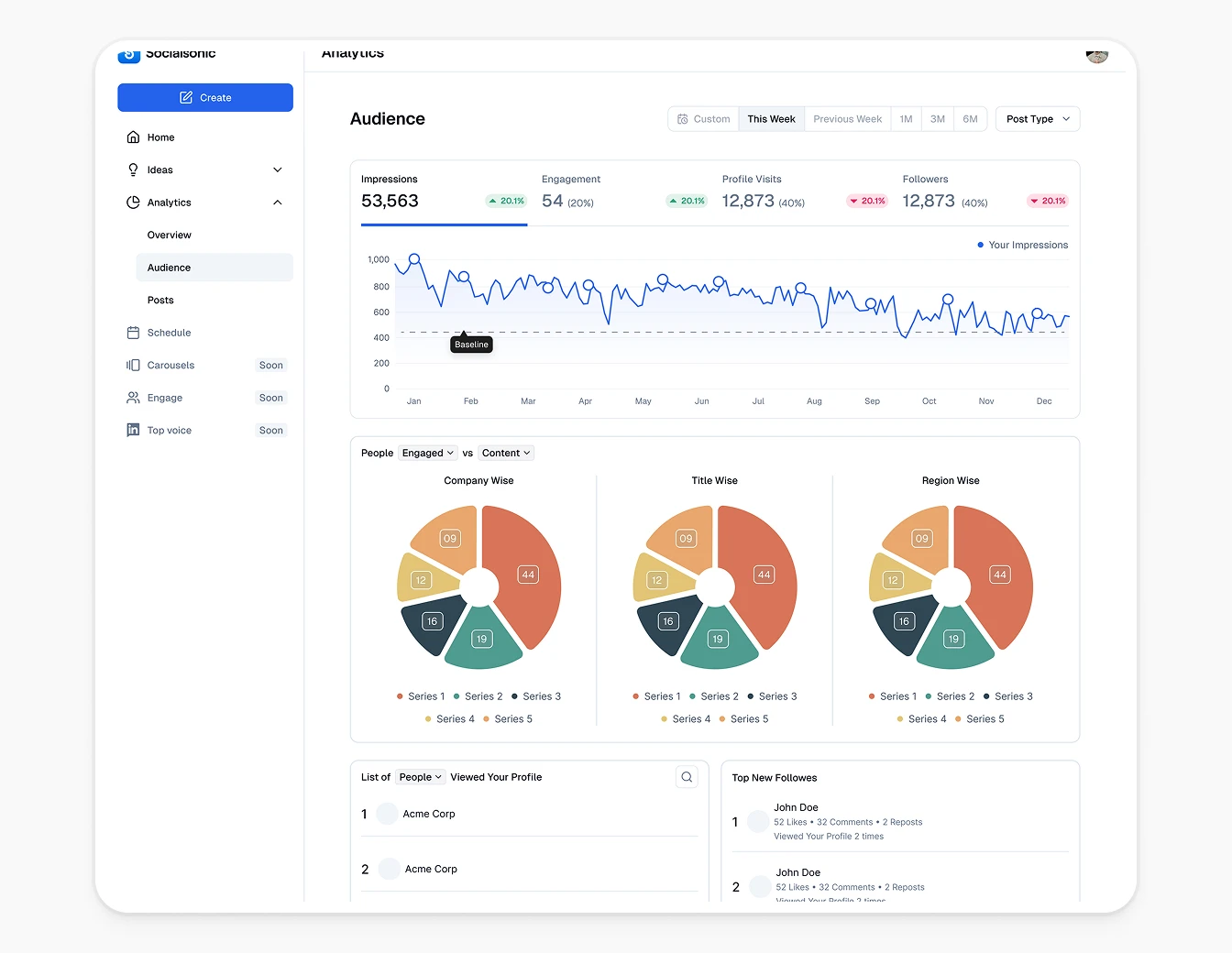Toggle the Your Impressions legend dot
The height and width of the screenshot is (953, 1232).
click(979, 245)
